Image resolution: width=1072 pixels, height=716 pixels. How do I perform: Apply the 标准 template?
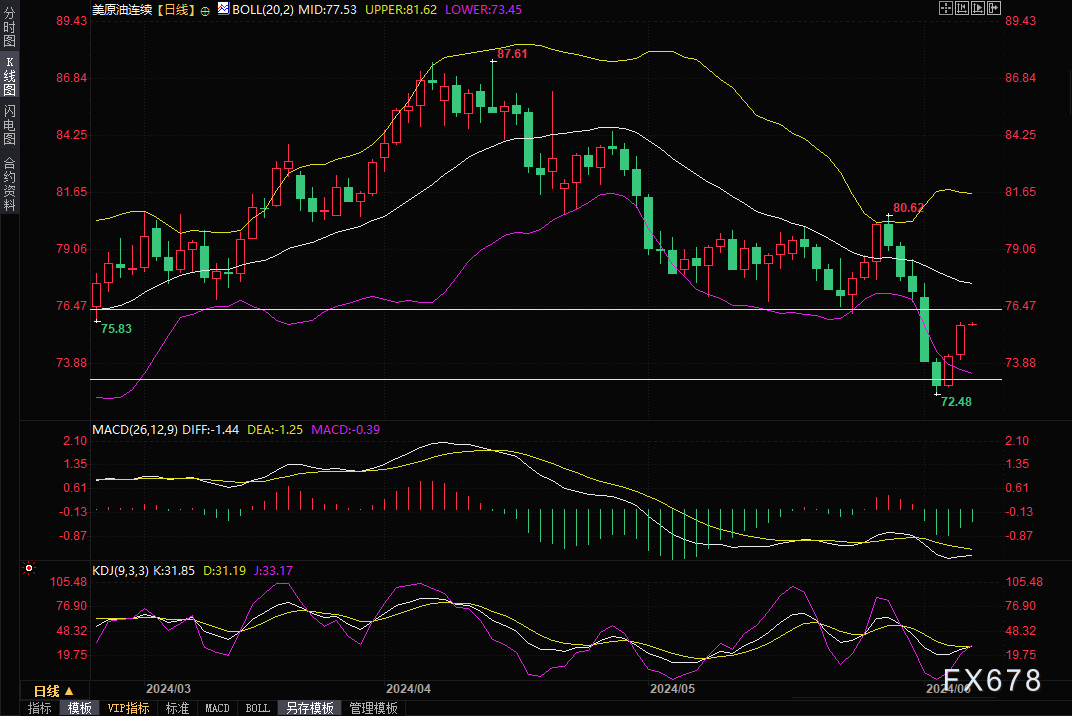(x=177, y=708)
